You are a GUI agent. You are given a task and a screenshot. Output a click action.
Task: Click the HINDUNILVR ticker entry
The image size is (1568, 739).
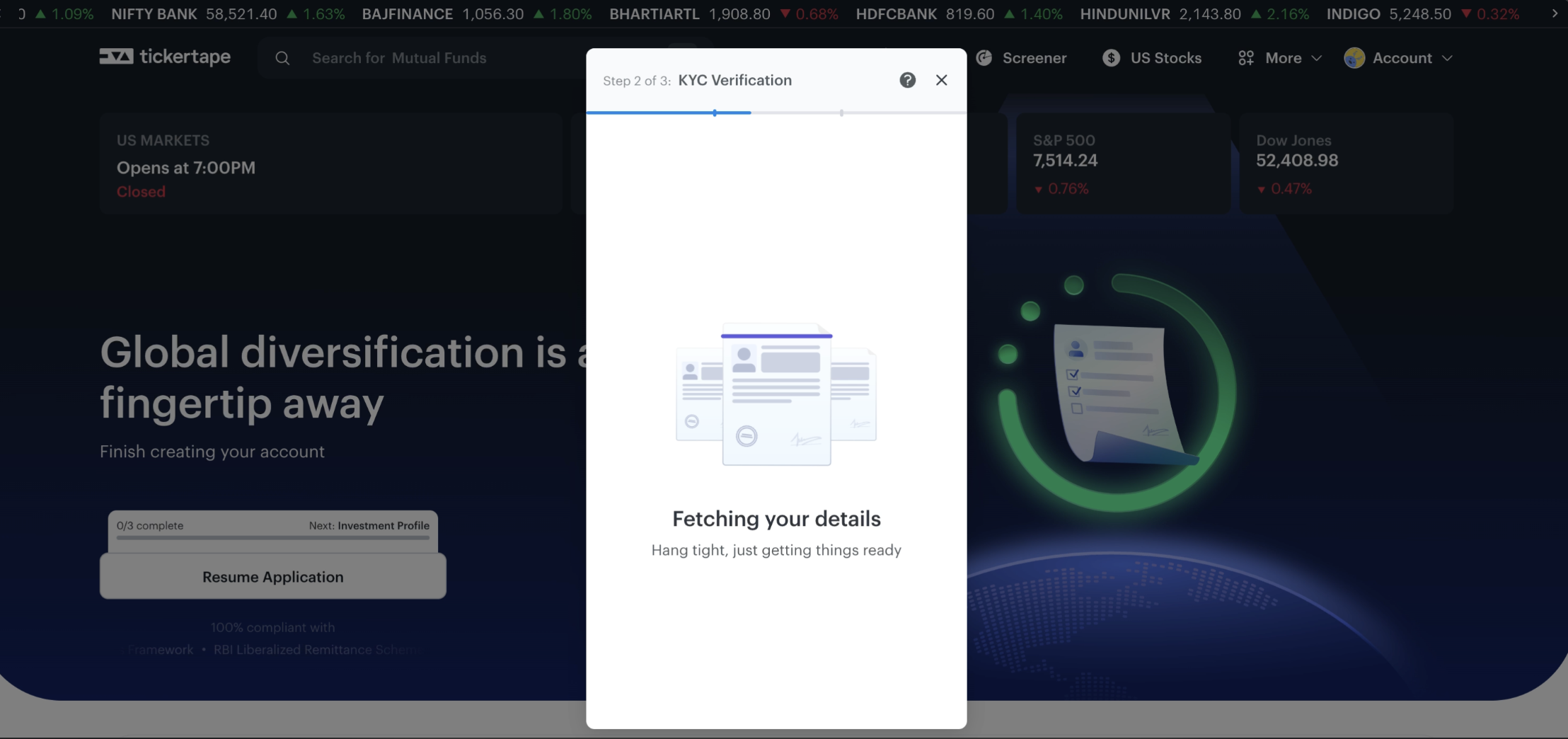point(1194,14)
